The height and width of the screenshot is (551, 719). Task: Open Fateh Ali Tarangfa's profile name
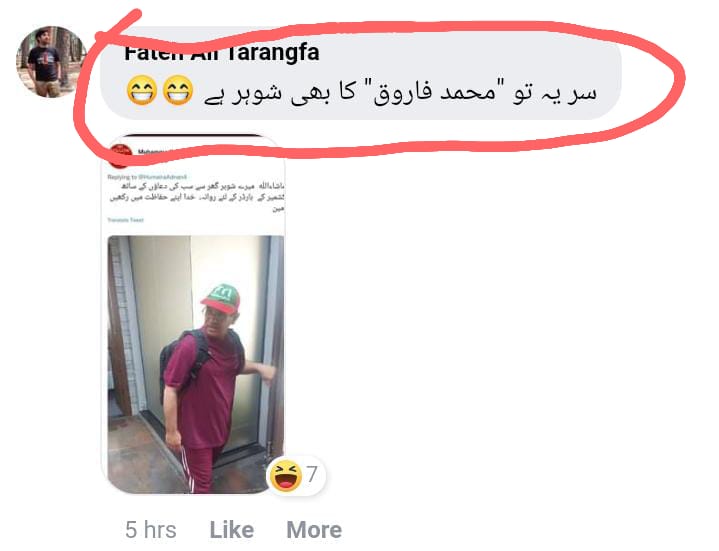[x=222, y=52]
